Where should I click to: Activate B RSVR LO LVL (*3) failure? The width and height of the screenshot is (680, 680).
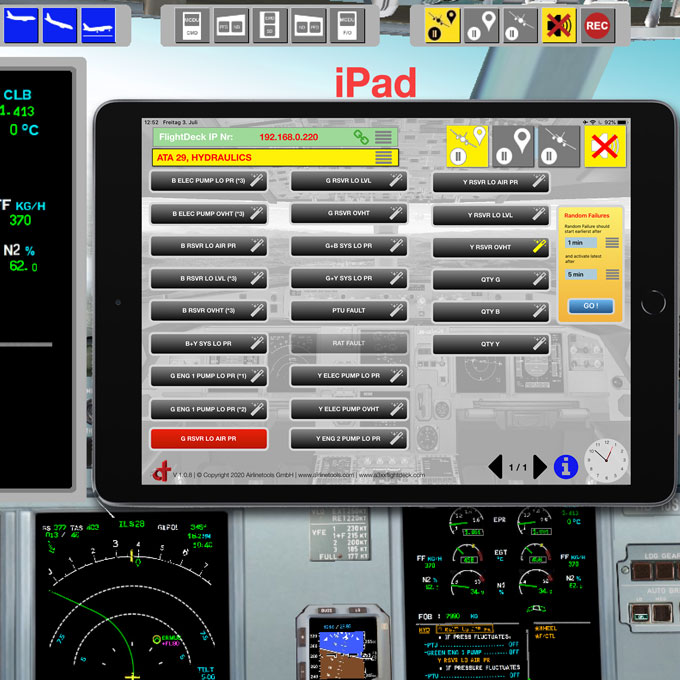(209, 278)
